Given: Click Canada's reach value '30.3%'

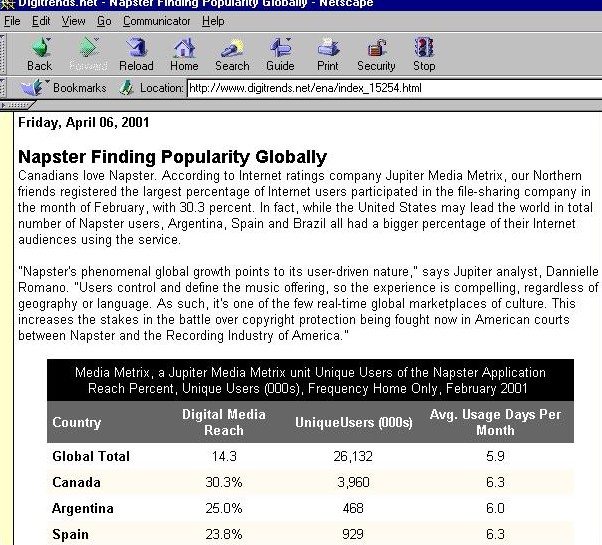Looking at the screenshot, I should click(x=224, y=482).
